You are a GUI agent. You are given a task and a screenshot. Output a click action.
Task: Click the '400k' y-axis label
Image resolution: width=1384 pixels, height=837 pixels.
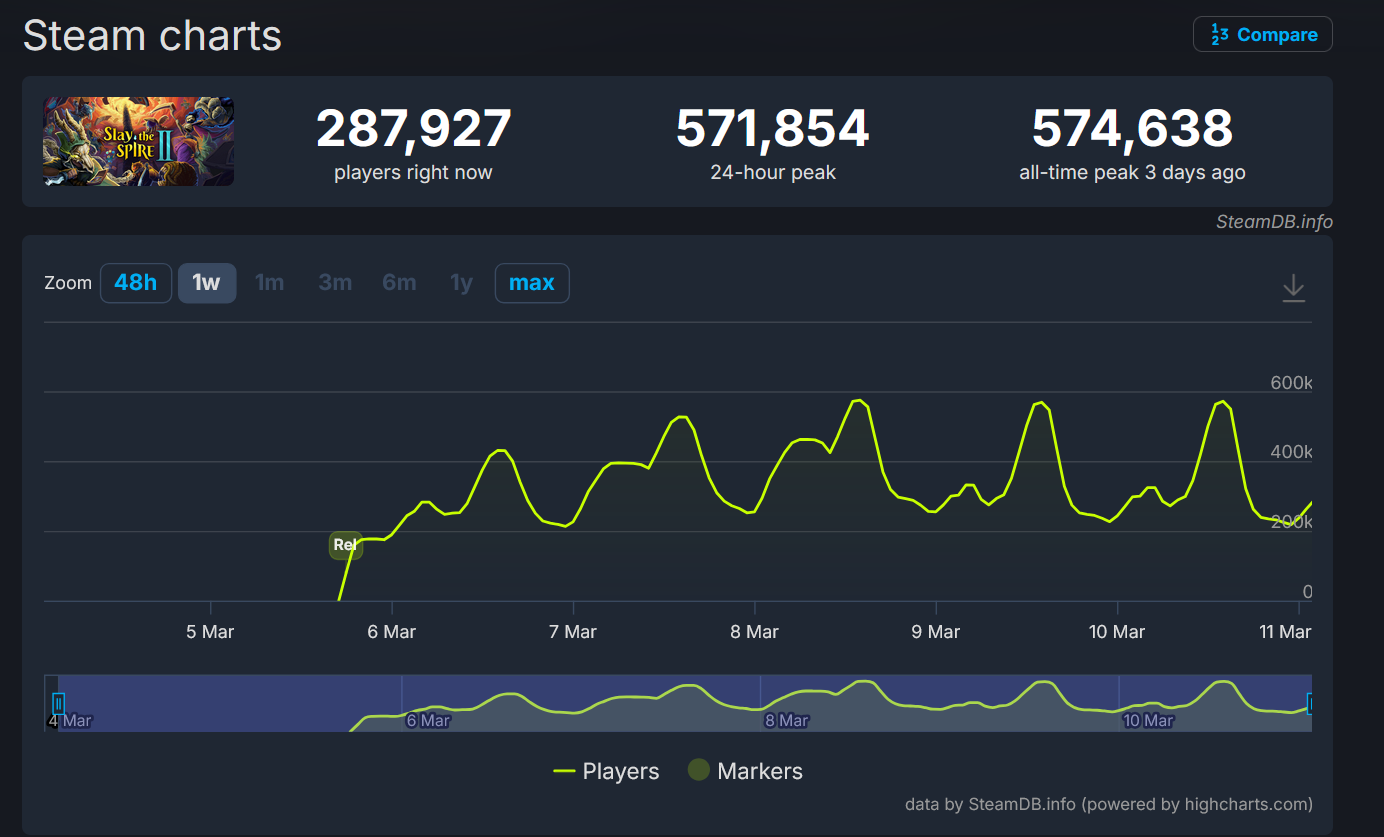pos(1291,453)
